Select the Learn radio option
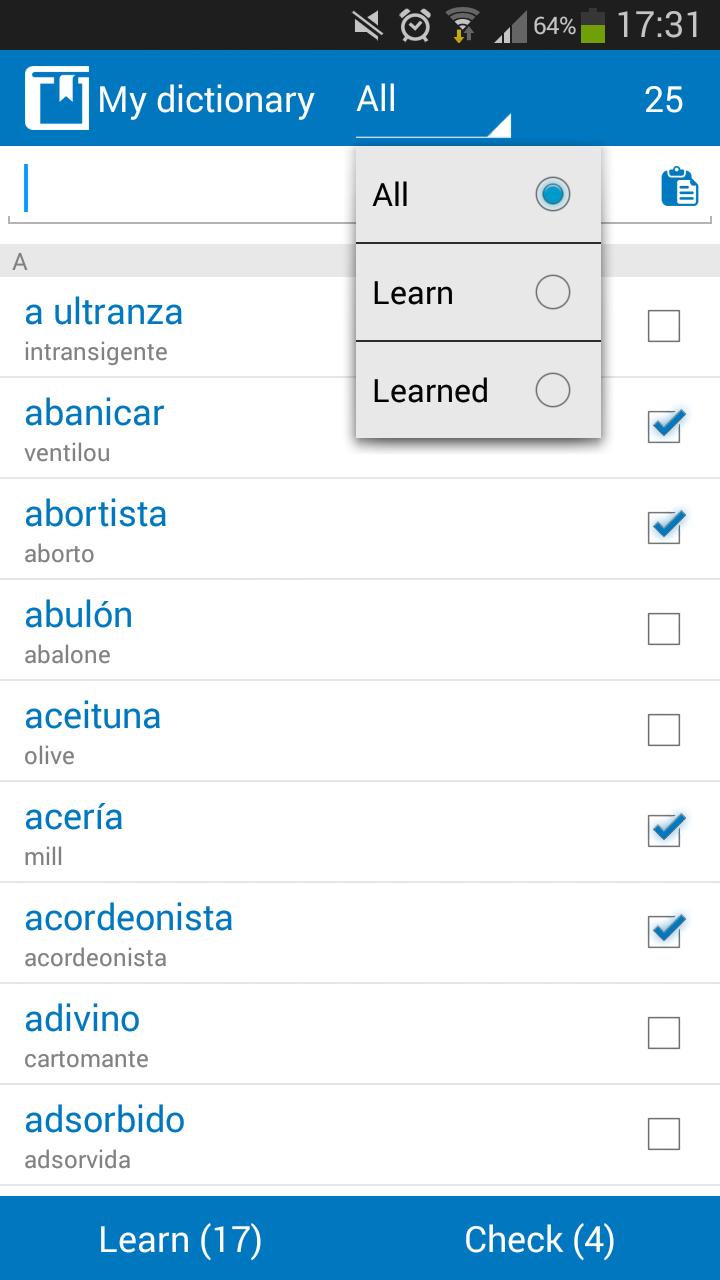The width and height of the screenshot is (720, 1280). [478, 293]
